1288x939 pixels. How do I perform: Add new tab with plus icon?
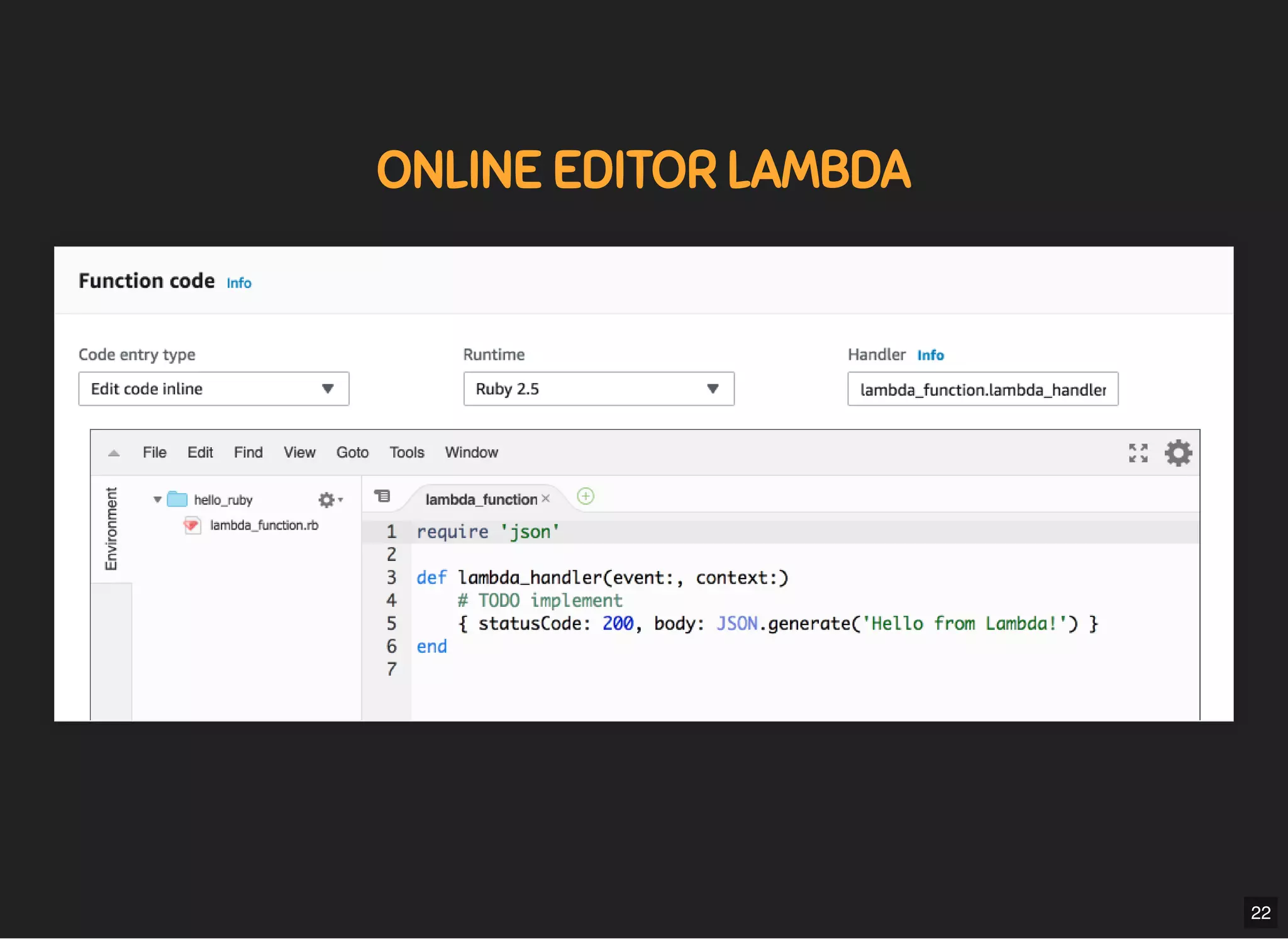586,496
